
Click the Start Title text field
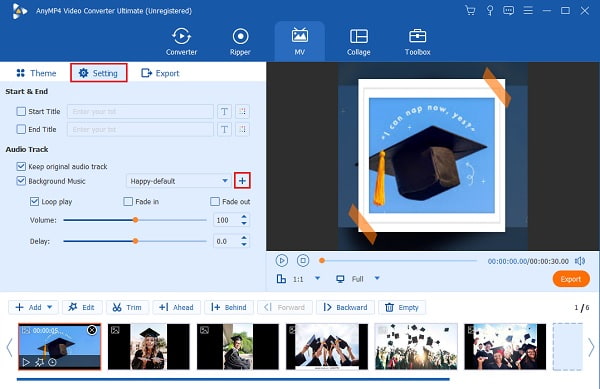click(x=140, y=111)
